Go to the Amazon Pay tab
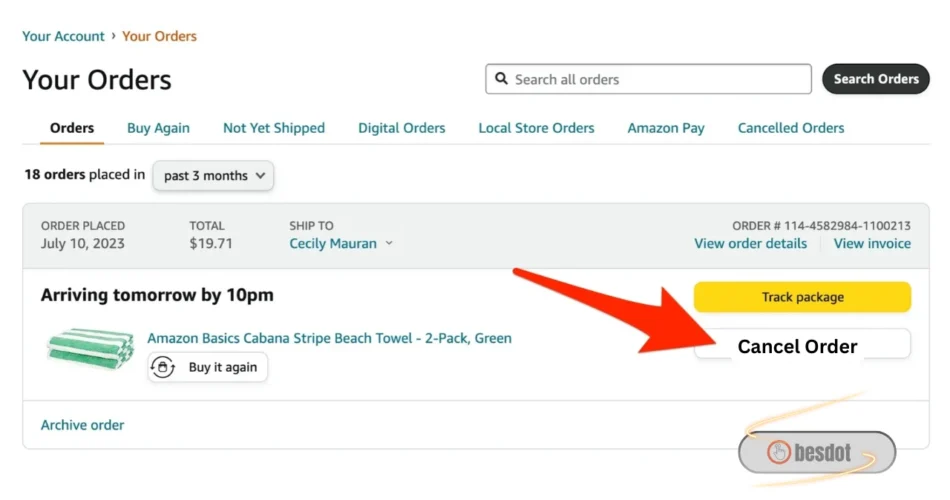 [666, 128]
